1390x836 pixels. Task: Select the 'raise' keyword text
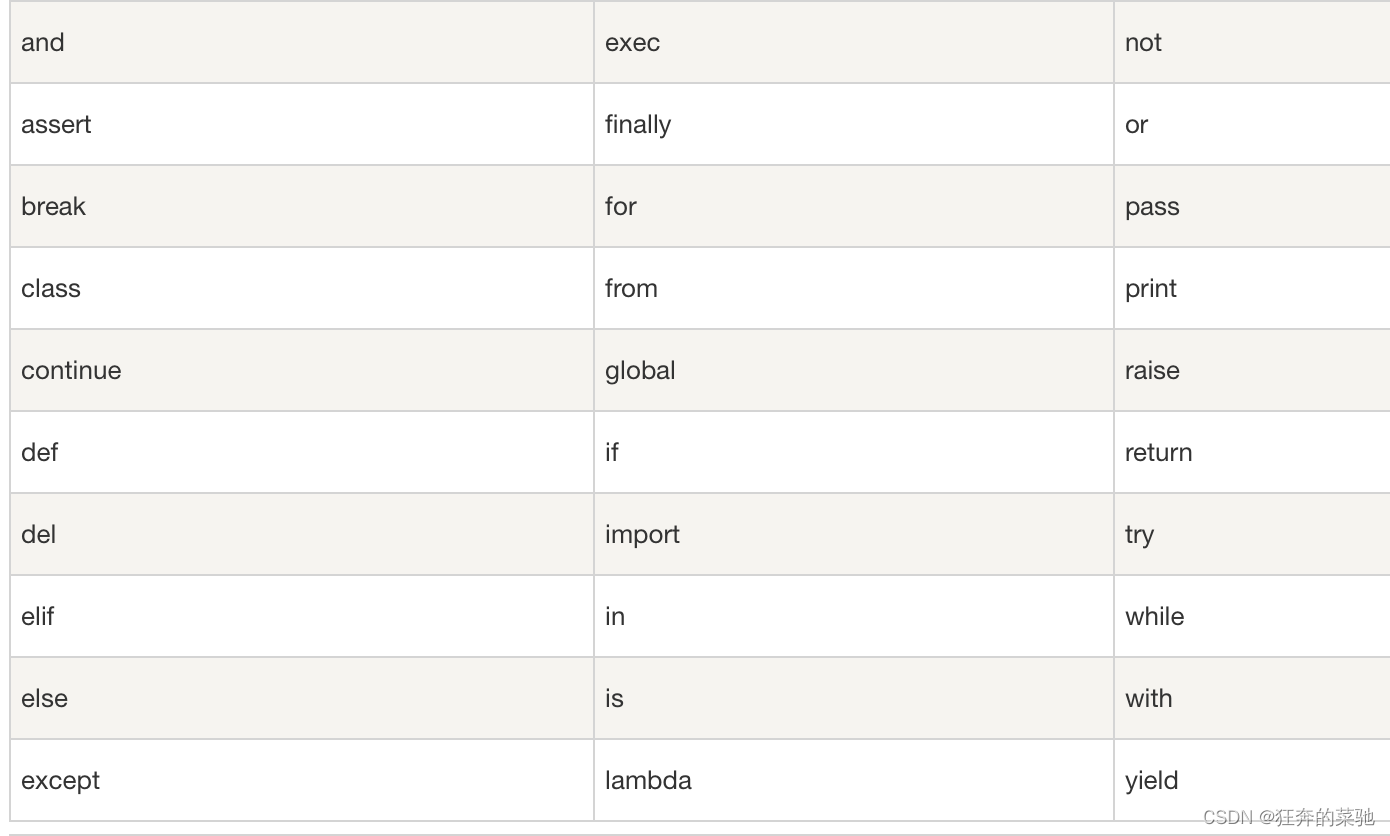(1152, 371)
